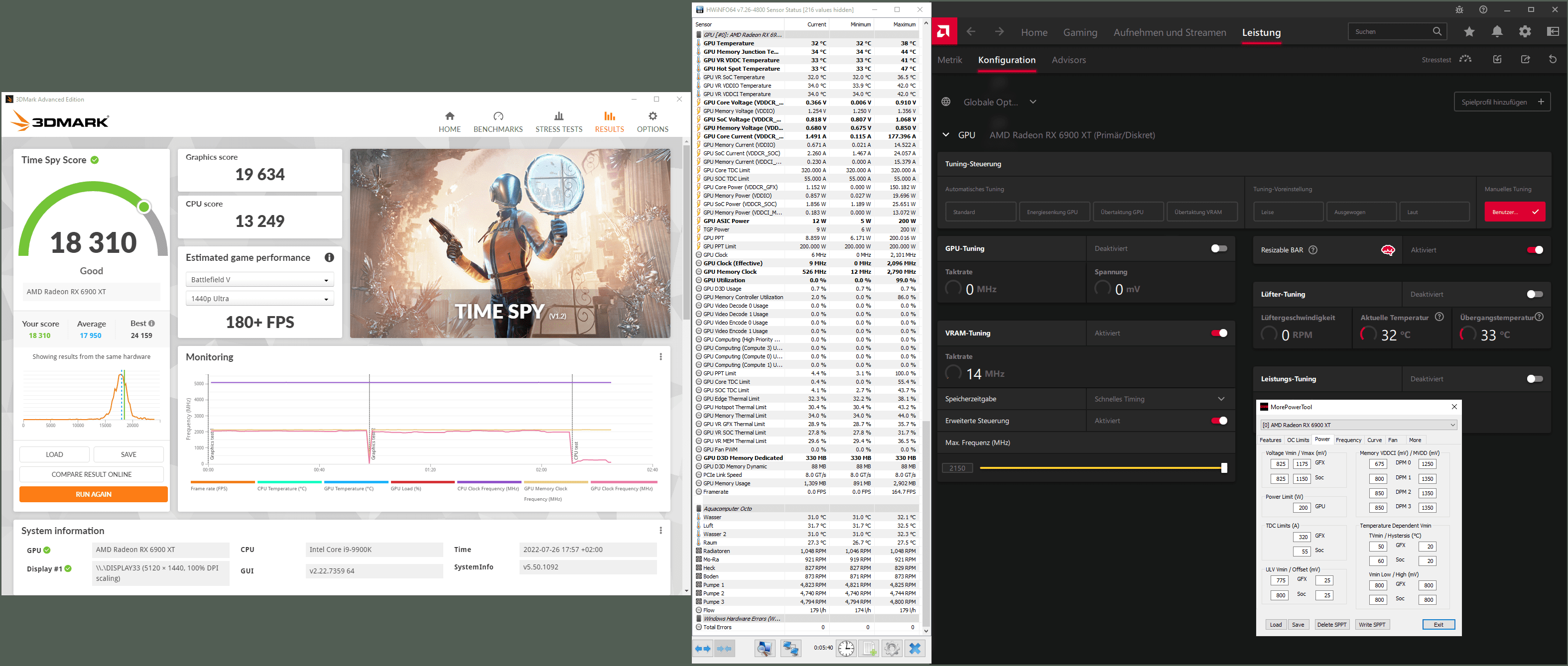Open AMD Software help question mark icon

coord(1483,10)
